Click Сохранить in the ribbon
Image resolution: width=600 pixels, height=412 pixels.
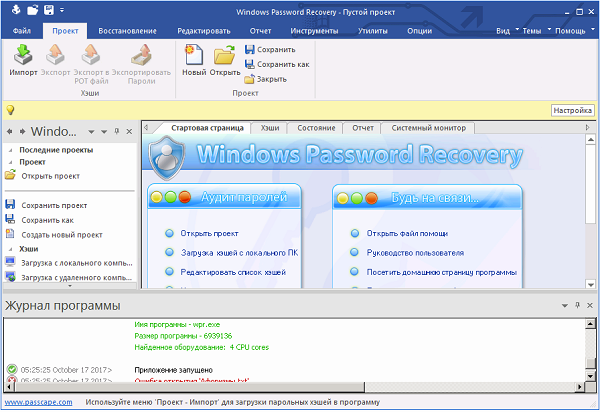click(x=270, y=49)
